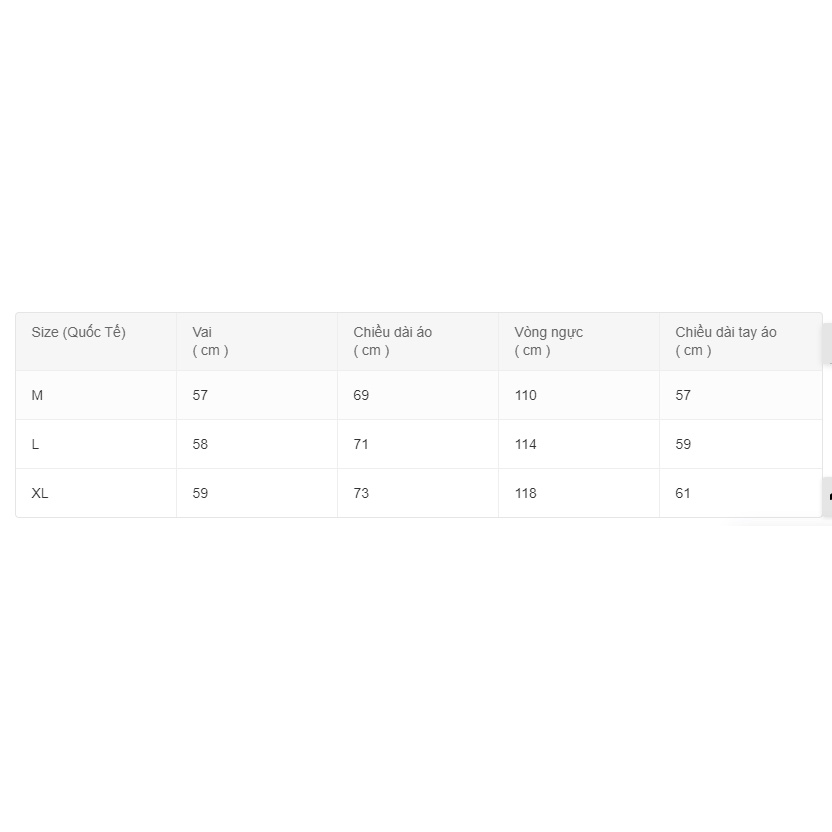Click the "Vai (cm)" column header
The height and width of the screenshot is (832, 832).
210,341
